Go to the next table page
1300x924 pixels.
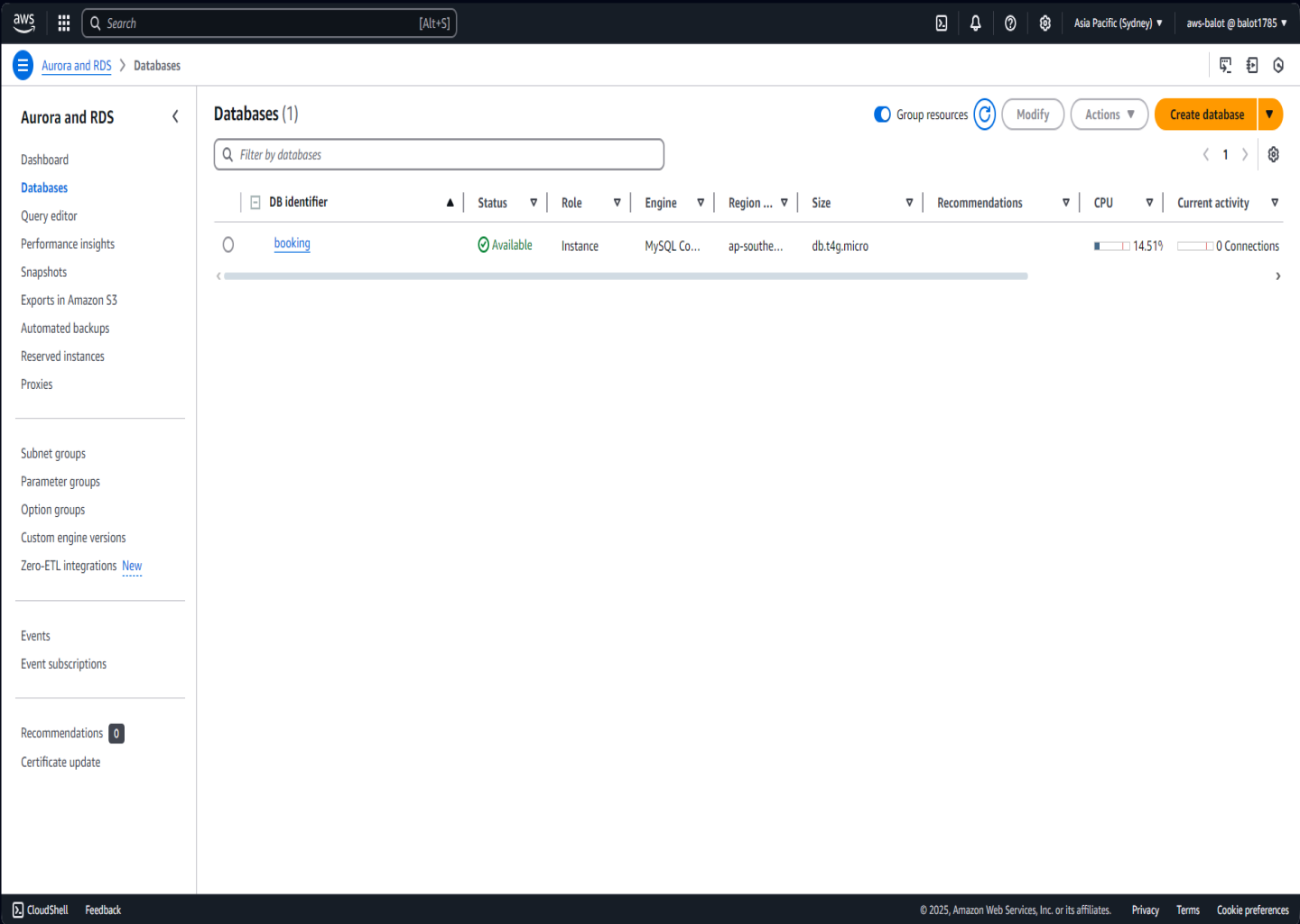[1245, 154]
